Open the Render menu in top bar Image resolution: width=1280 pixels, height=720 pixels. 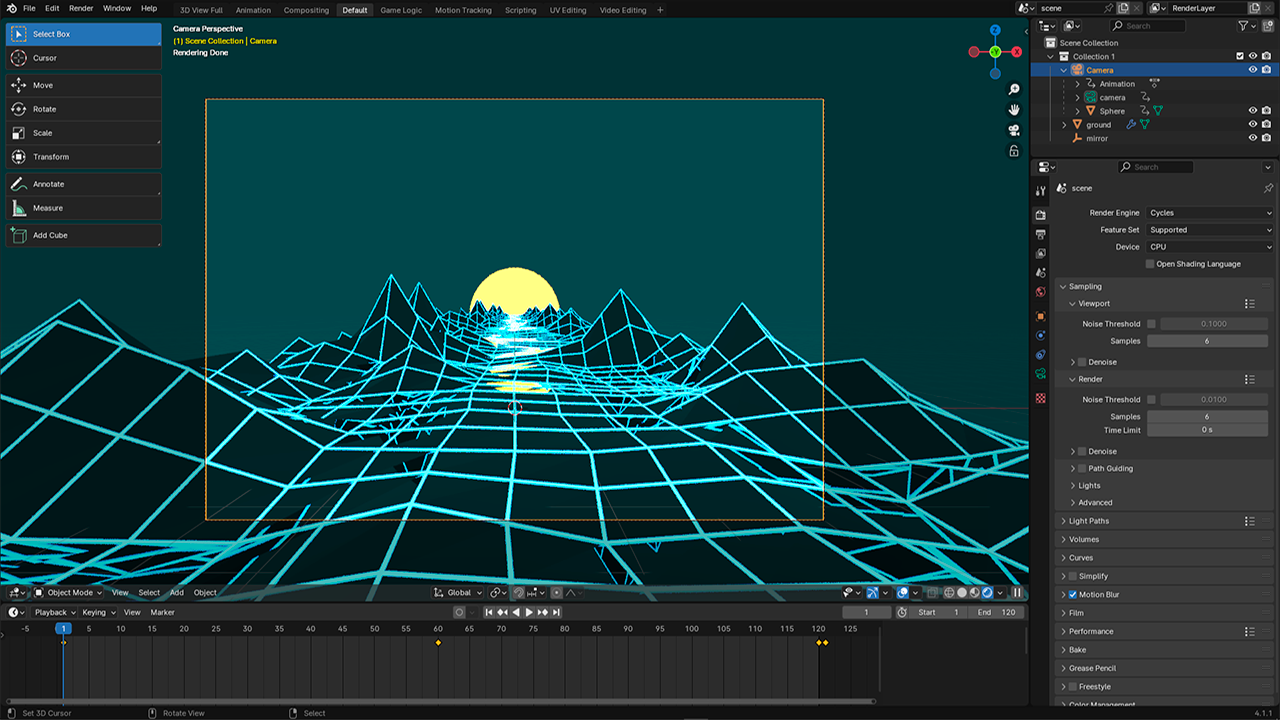point(81,8)
